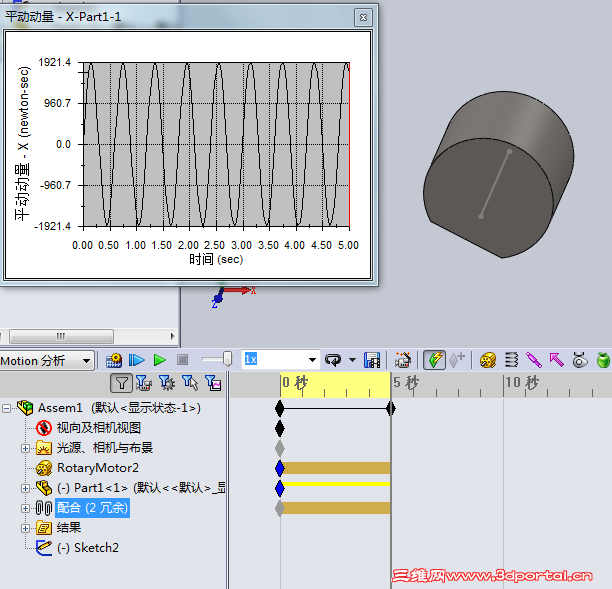Close the 平动动量 plot window
This screenshot has width=612, height=589.
(x=363, y=17)
